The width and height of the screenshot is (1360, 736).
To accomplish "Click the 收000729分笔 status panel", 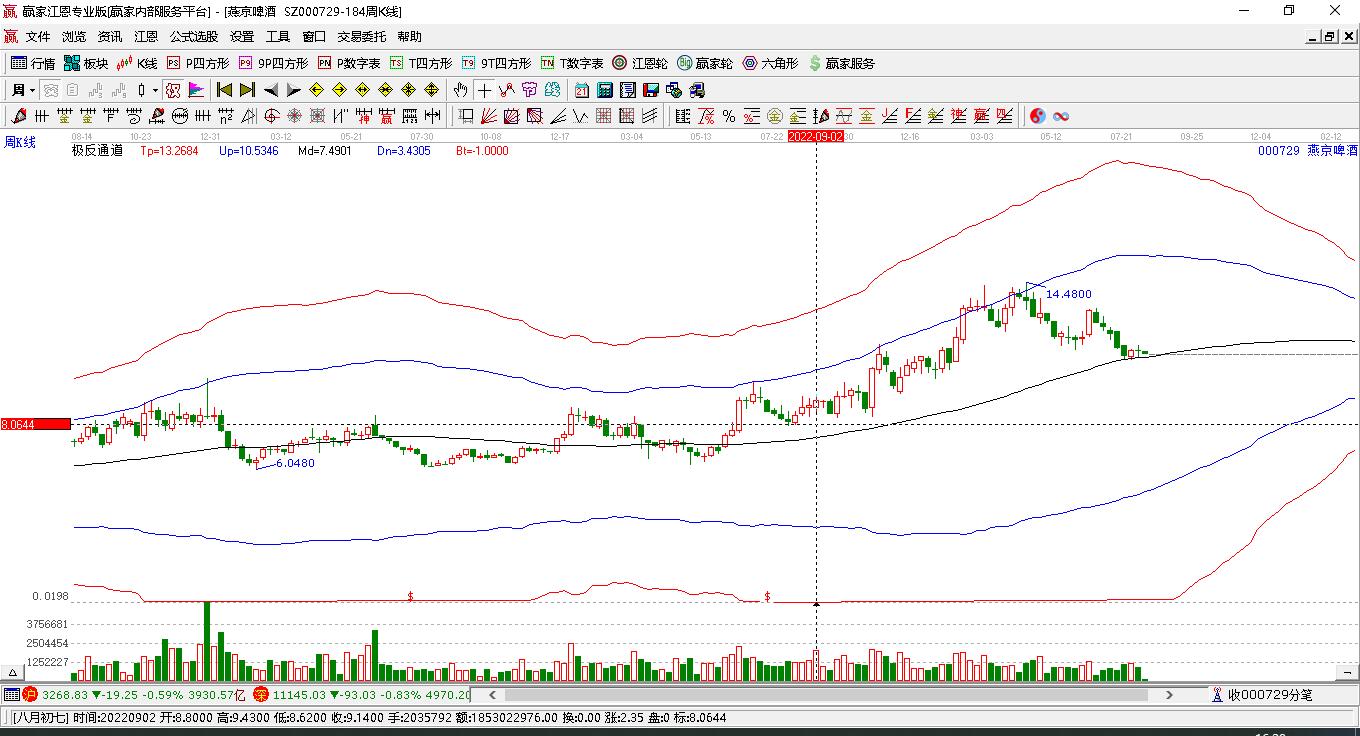I will 1260,694.
